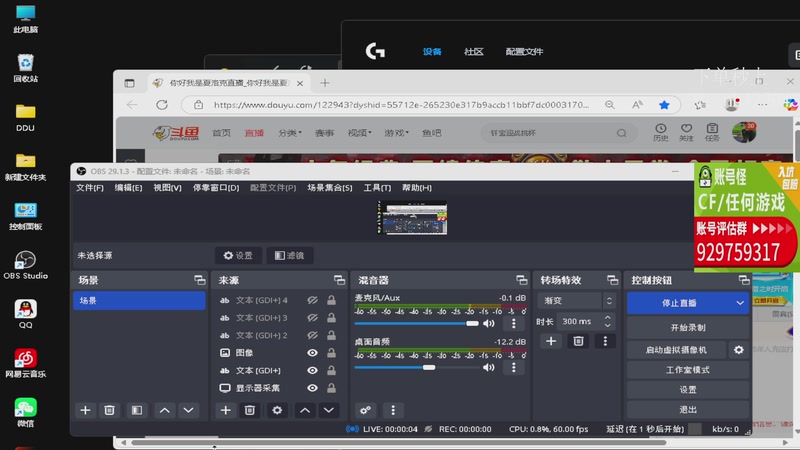Click the 启动虚拟摄像机 button
The image size is (800, 450).
[676, 350]
